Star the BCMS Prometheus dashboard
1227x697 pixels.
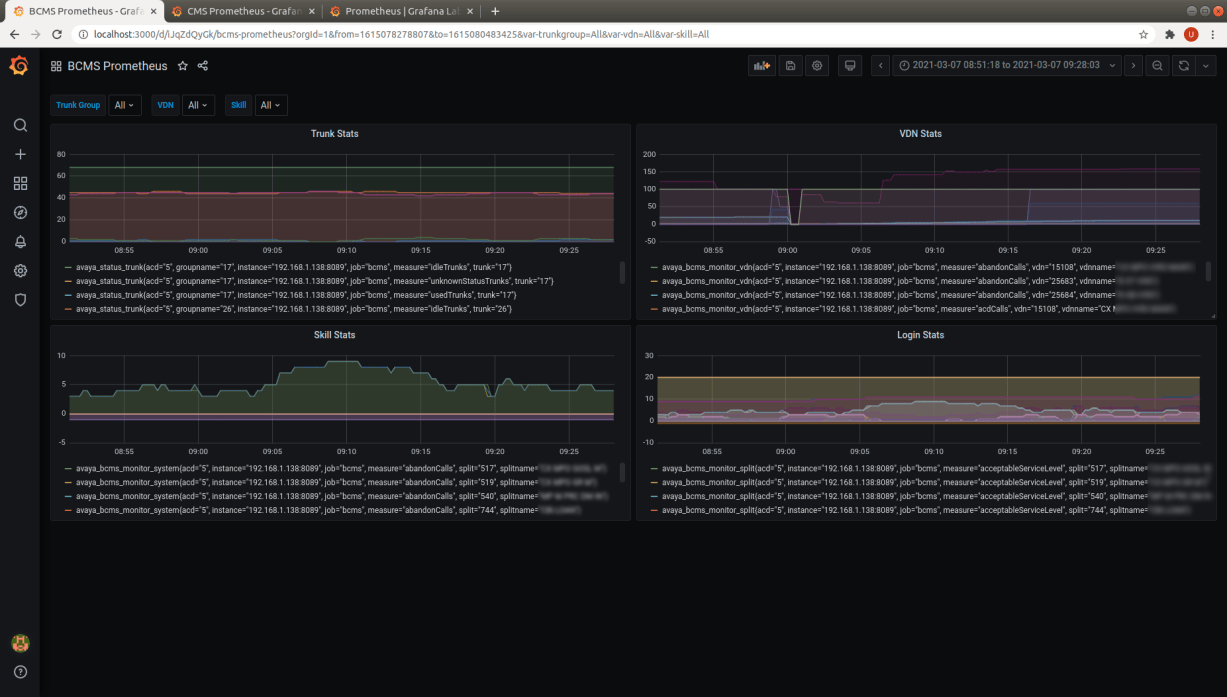tap(182, 66)
